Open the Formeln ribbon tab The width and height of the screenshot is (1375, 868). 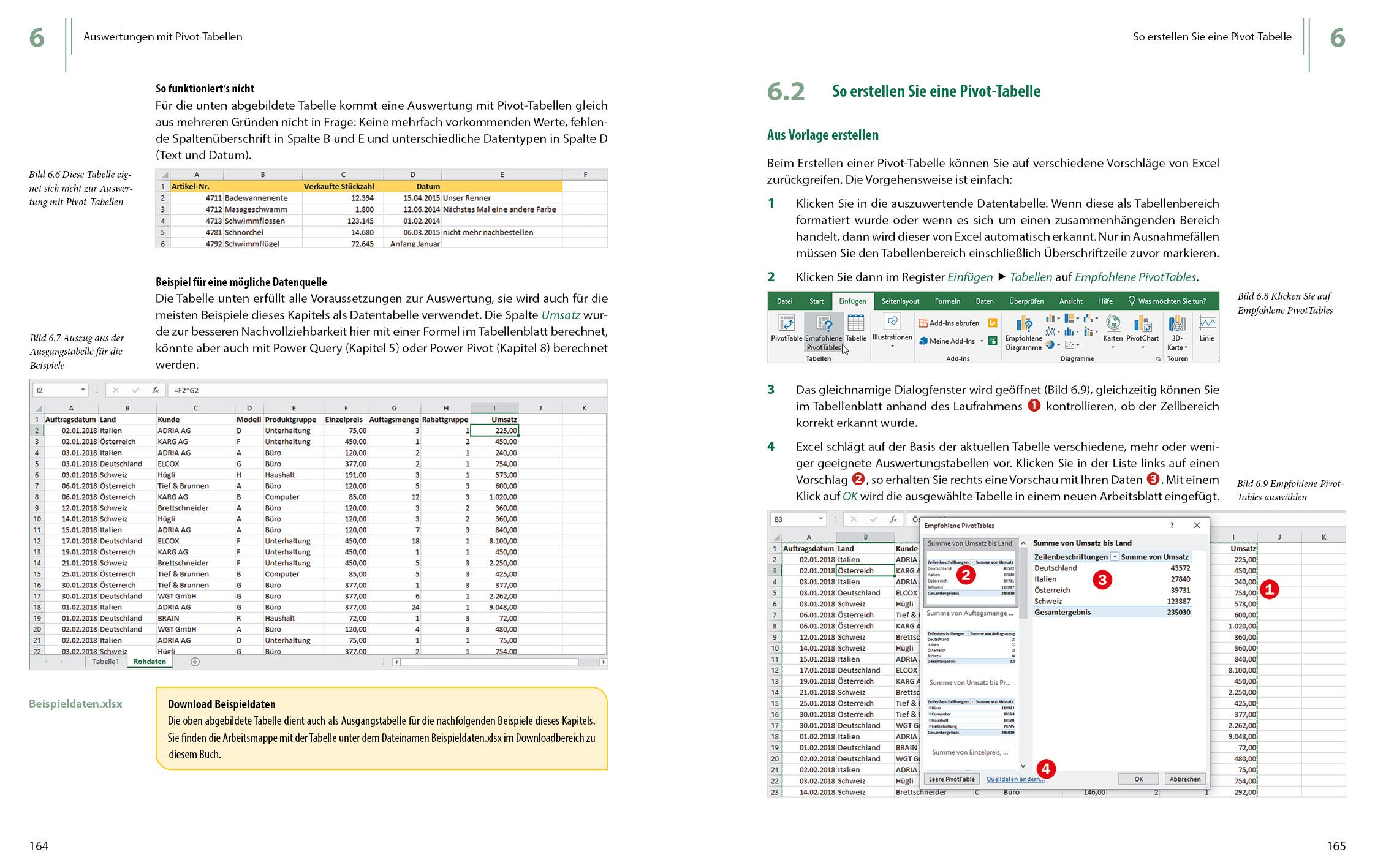[947, 301]
